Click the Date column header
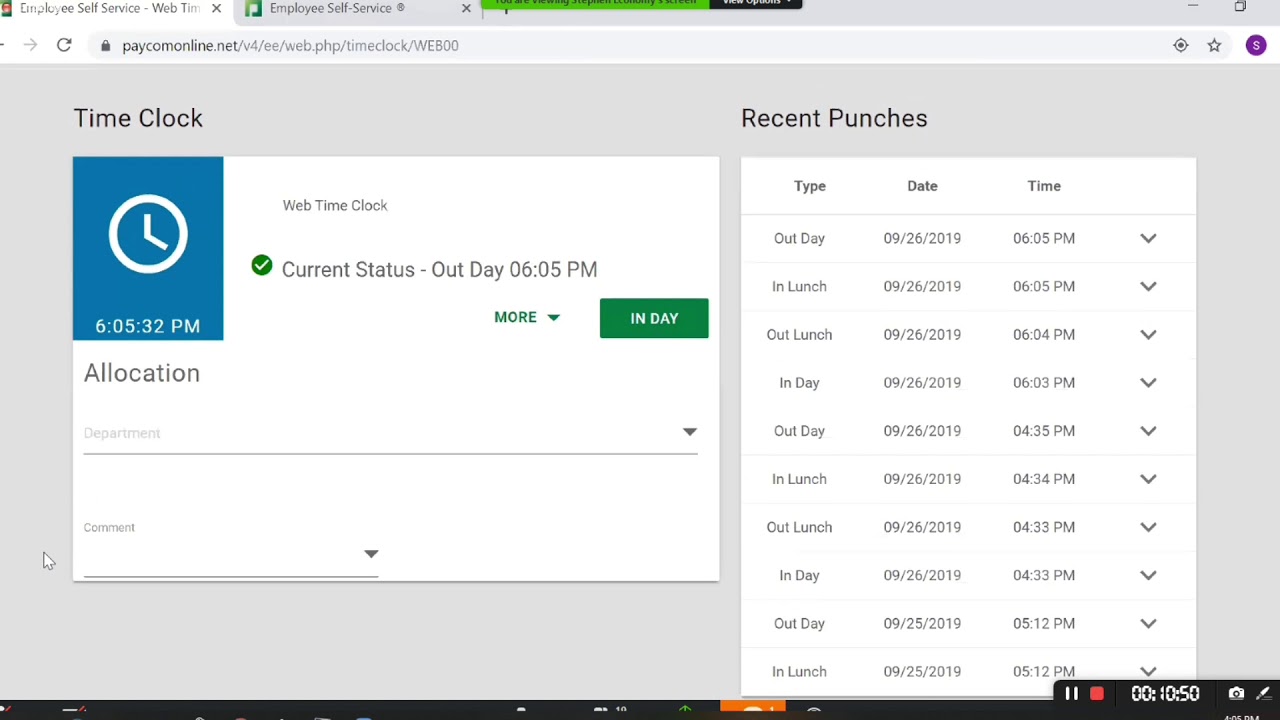The width and height of the screenshot is (1280, 720). pos(922,186)
